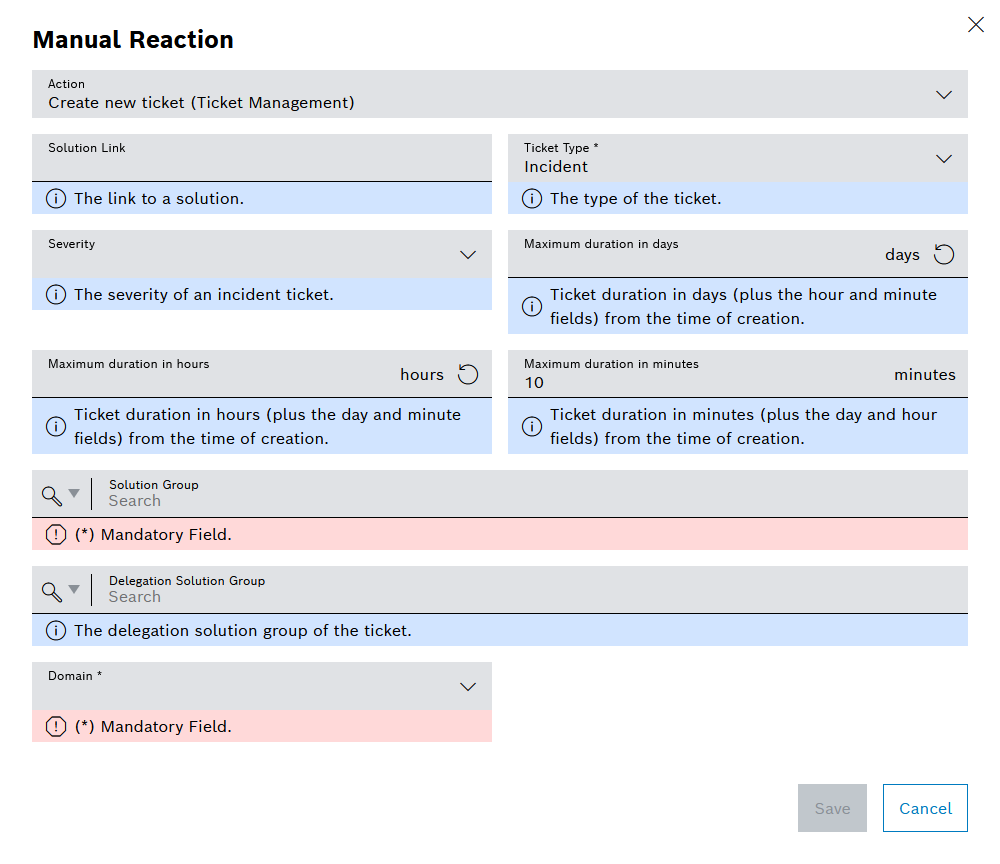Click the Solution Group magnifier search icon

click(x=52, y=494)
